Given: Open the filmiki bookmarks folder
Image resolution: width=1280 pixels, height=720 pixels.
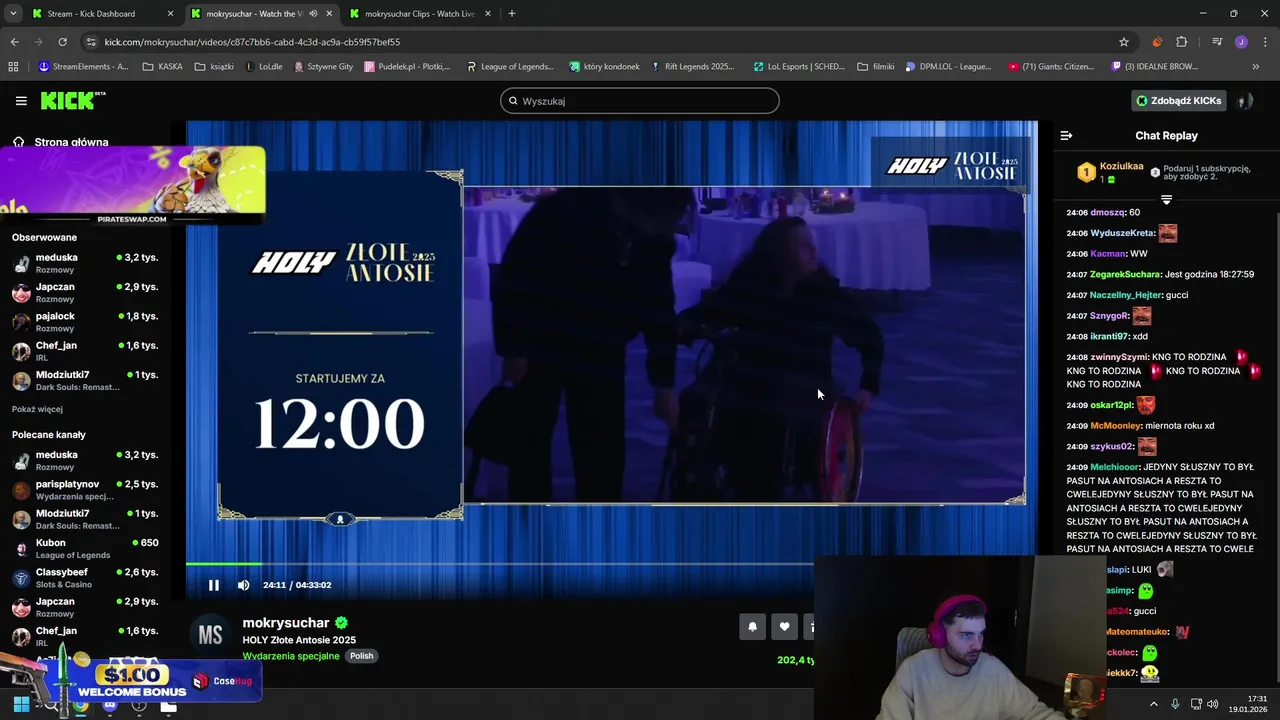Looking at the screenshot, I should pos(876,67).
